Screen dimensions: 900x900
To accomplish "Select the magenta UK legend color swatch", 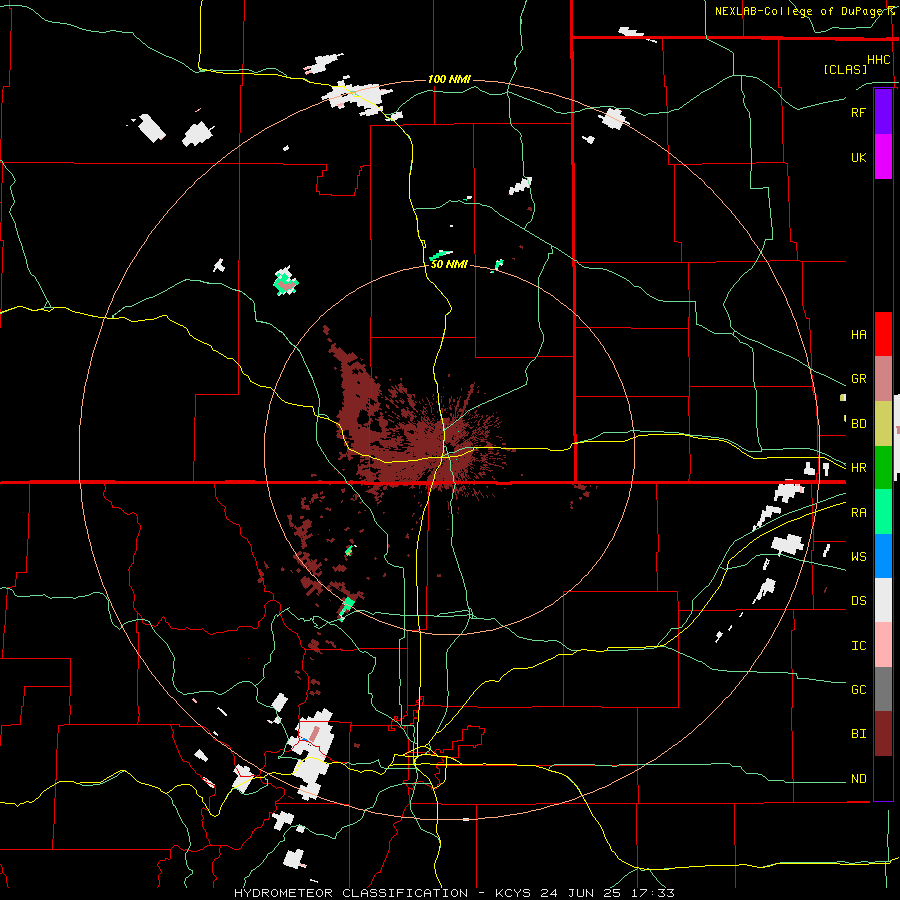I will tap(883, 157).
